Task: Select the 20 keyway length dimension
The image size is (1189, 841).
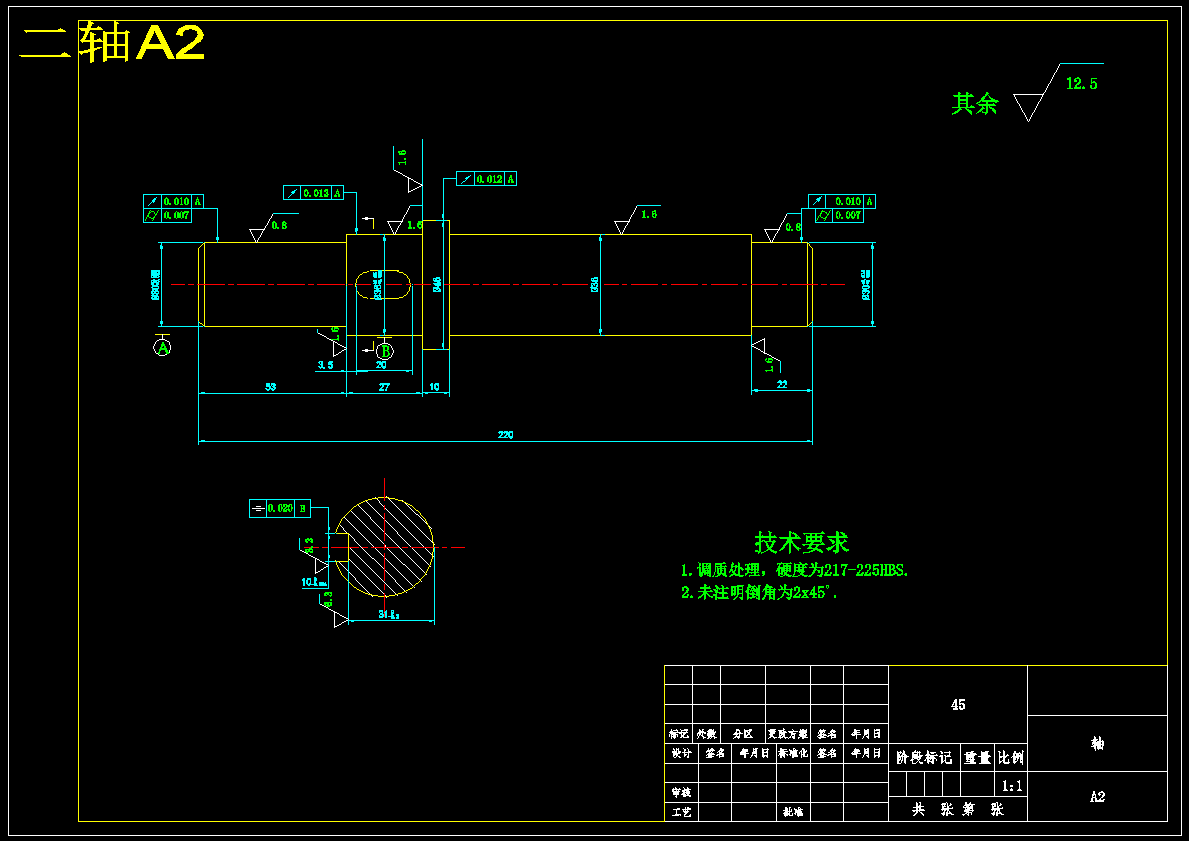Action: pos(381,365)
